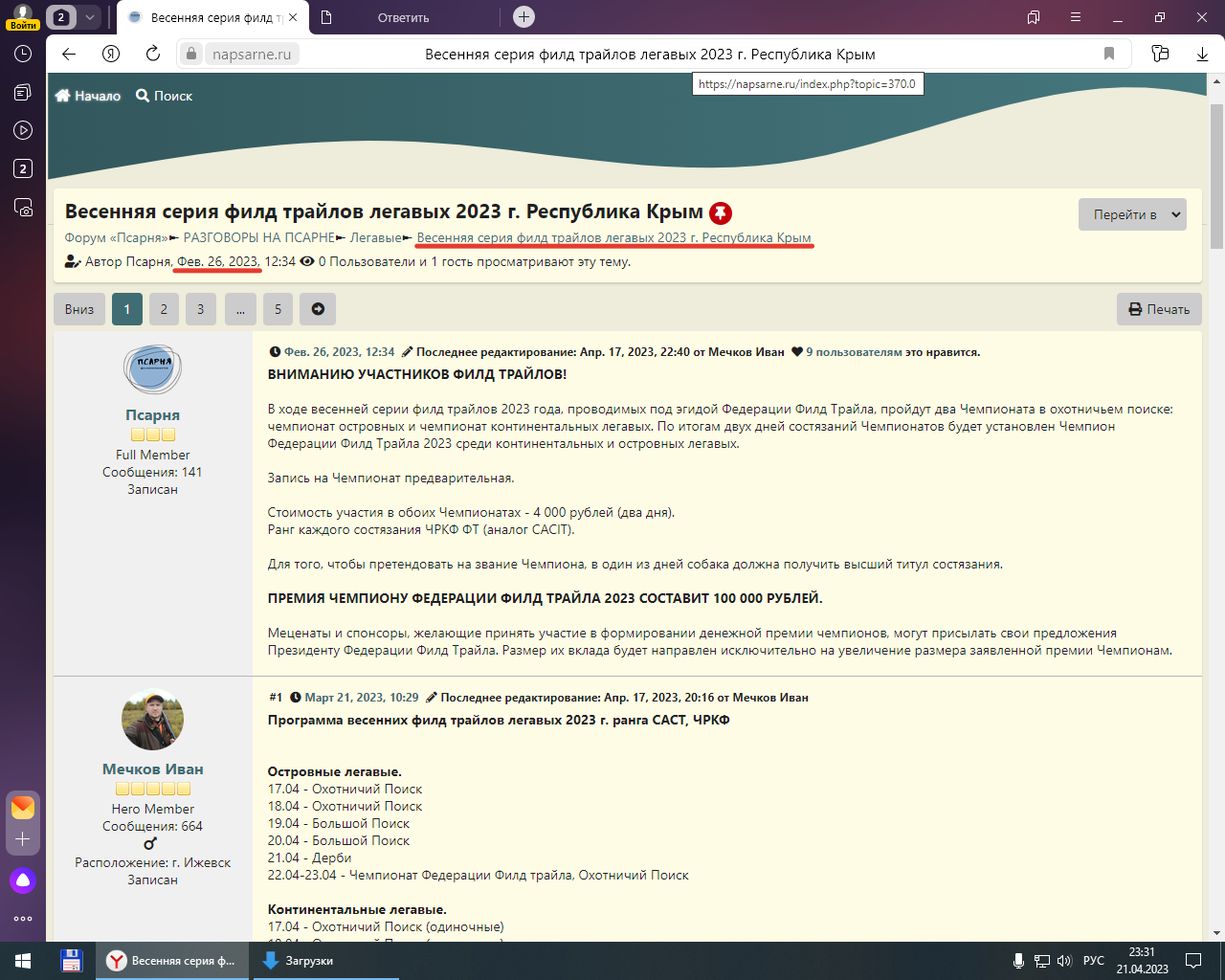Reload the page with the refresh icon

152,54
